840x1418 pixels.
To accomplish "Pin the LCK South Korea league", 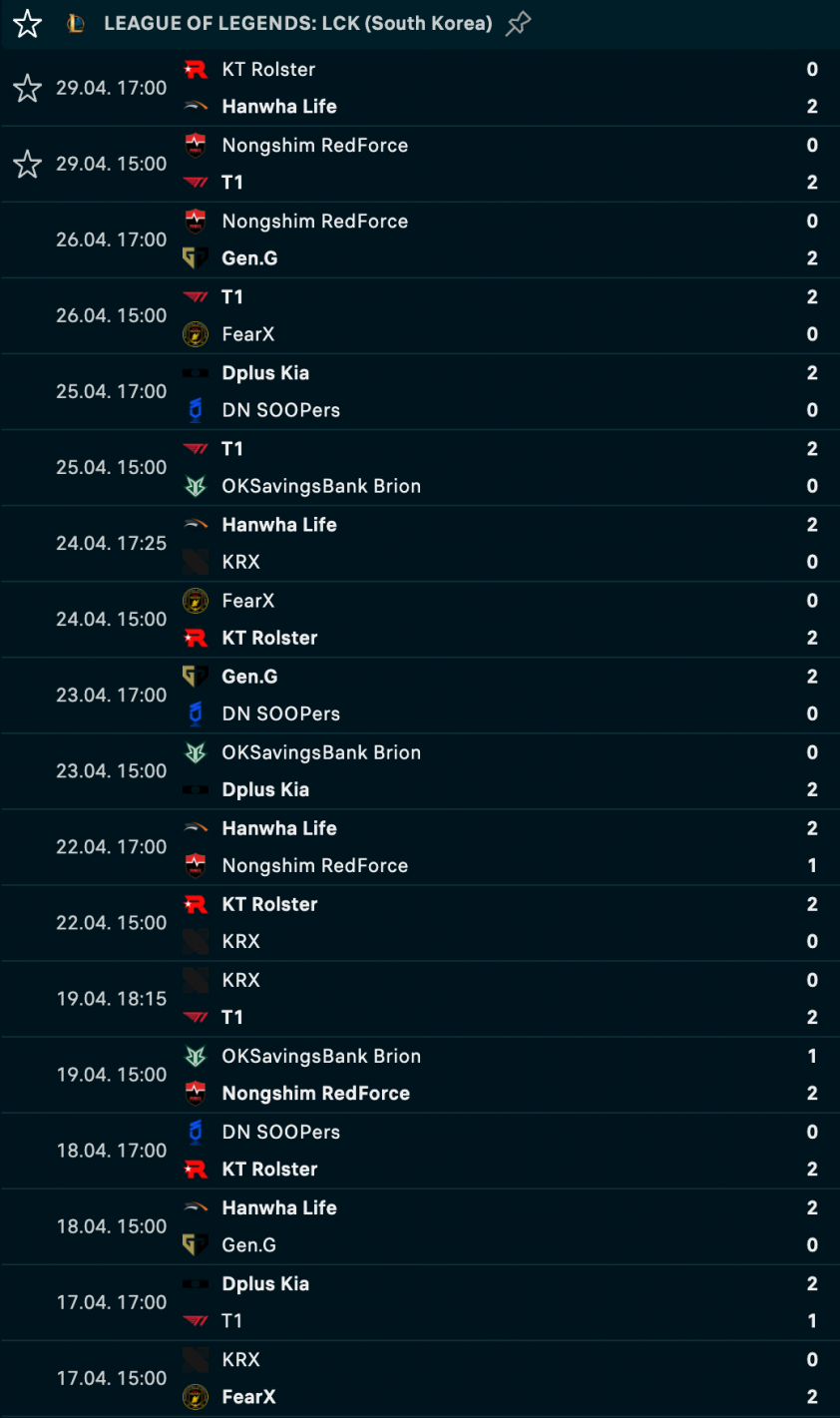I will coord(518,24).
